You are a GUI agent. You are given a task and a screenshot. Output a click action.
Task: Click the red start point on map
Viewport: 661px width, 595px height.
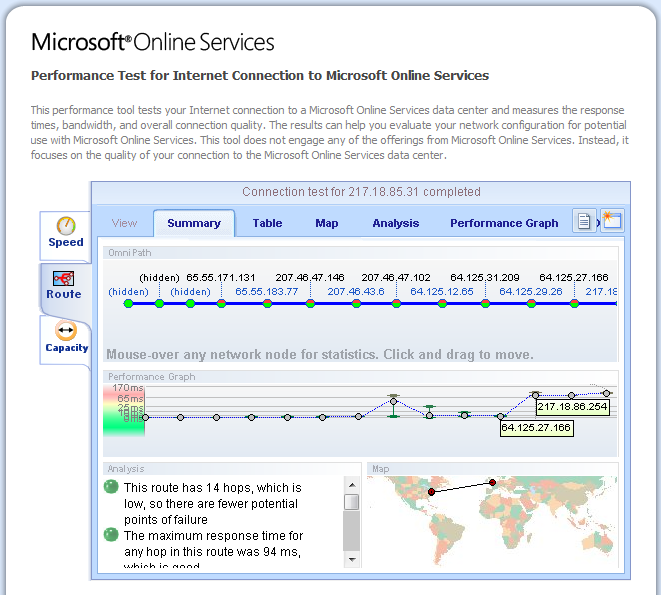point(432,492)
